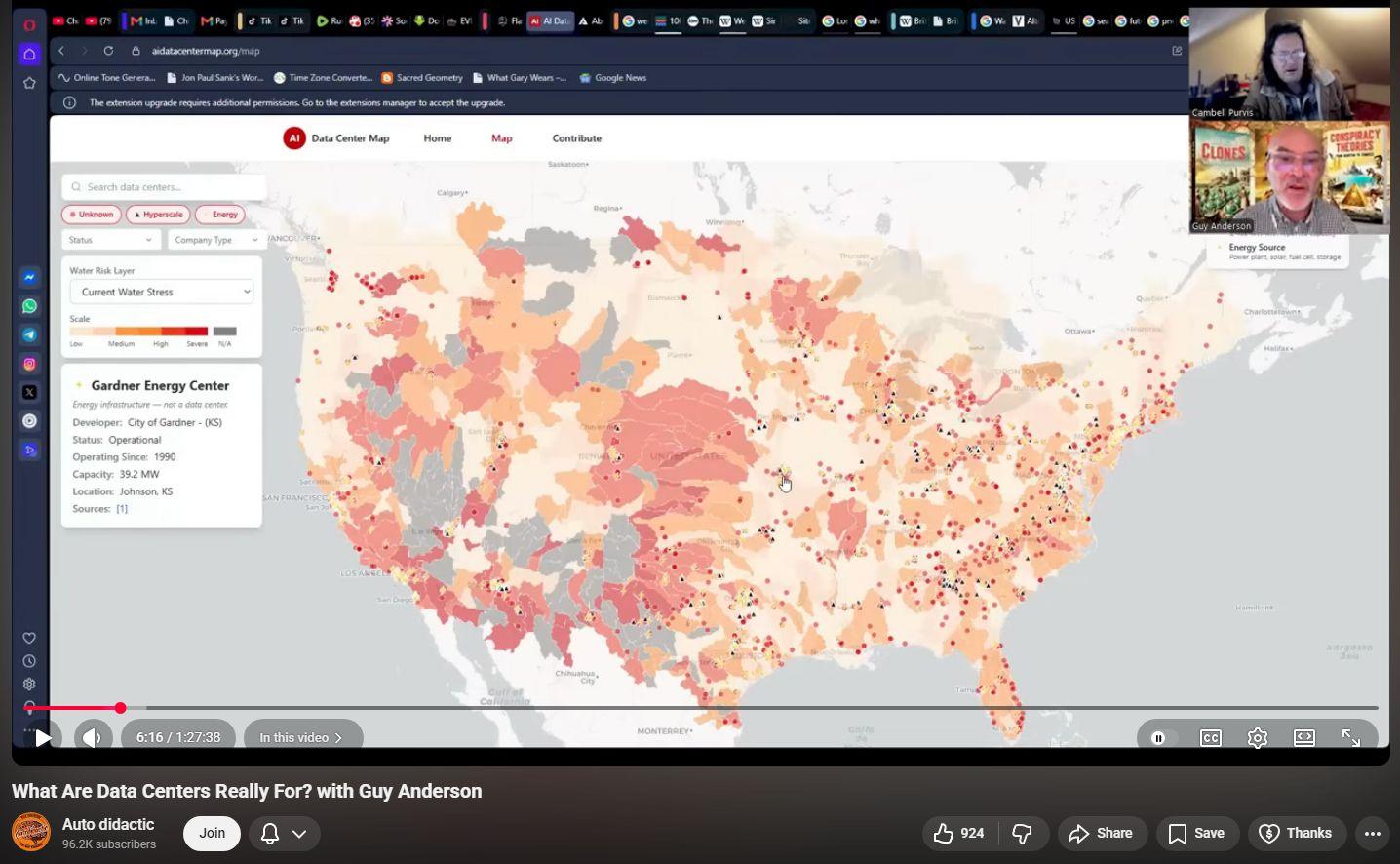Enter full screen mode

(1351, 738)
